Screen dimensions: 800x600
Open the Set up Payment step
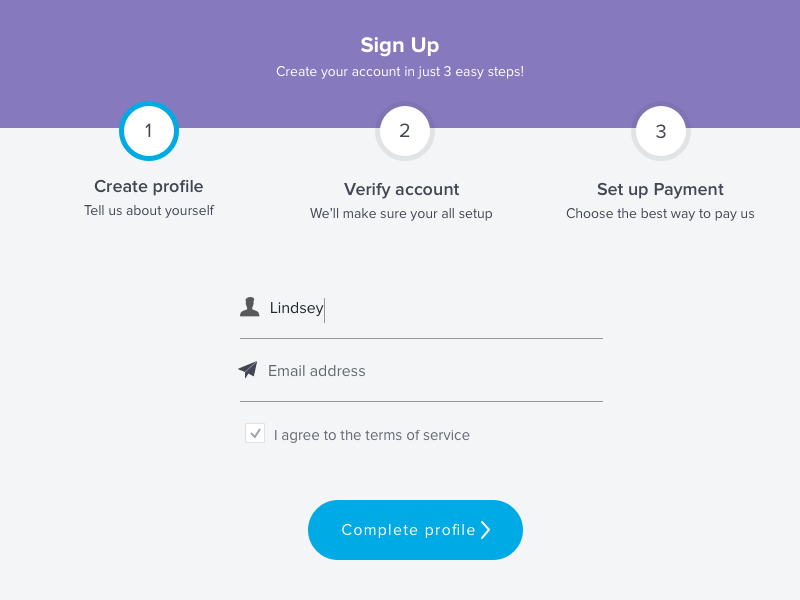pos(660,190)
